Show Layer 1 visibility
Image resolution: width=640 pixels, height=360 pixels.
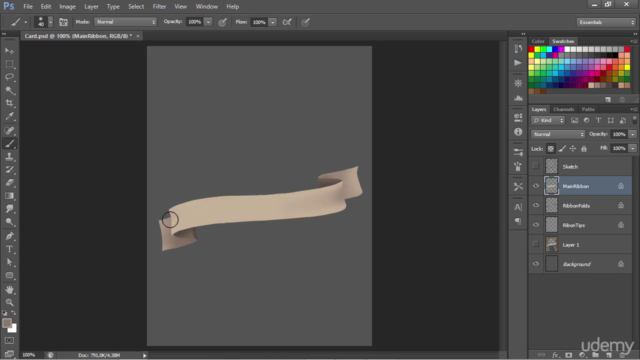pos(536,244)
